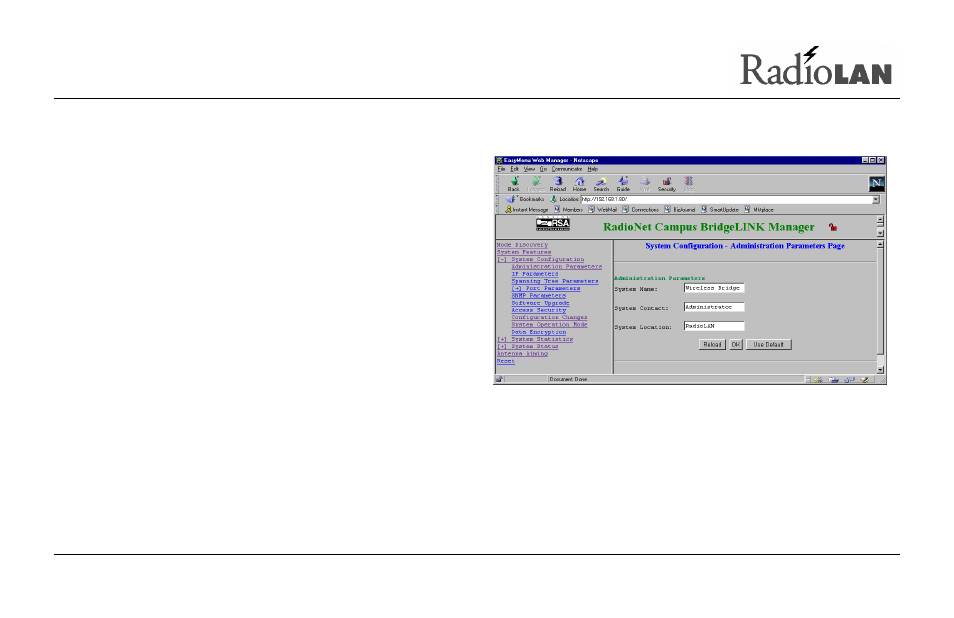Print the page with the Print icon
The height and width of the screenshot is (618, 954).
point(645,184)
